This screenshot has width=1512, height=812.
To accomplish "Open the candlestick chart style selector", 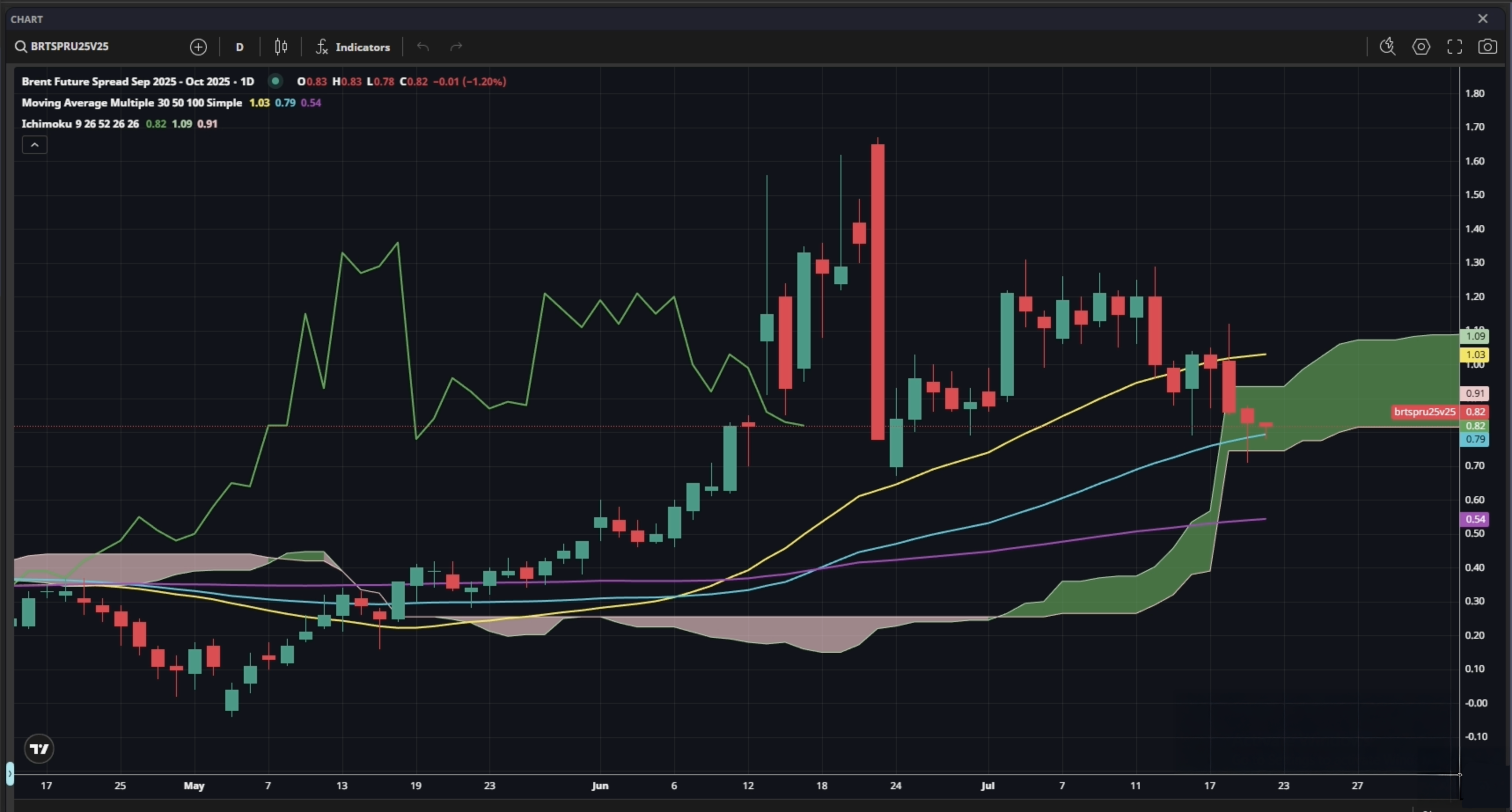I will [281, 47].
